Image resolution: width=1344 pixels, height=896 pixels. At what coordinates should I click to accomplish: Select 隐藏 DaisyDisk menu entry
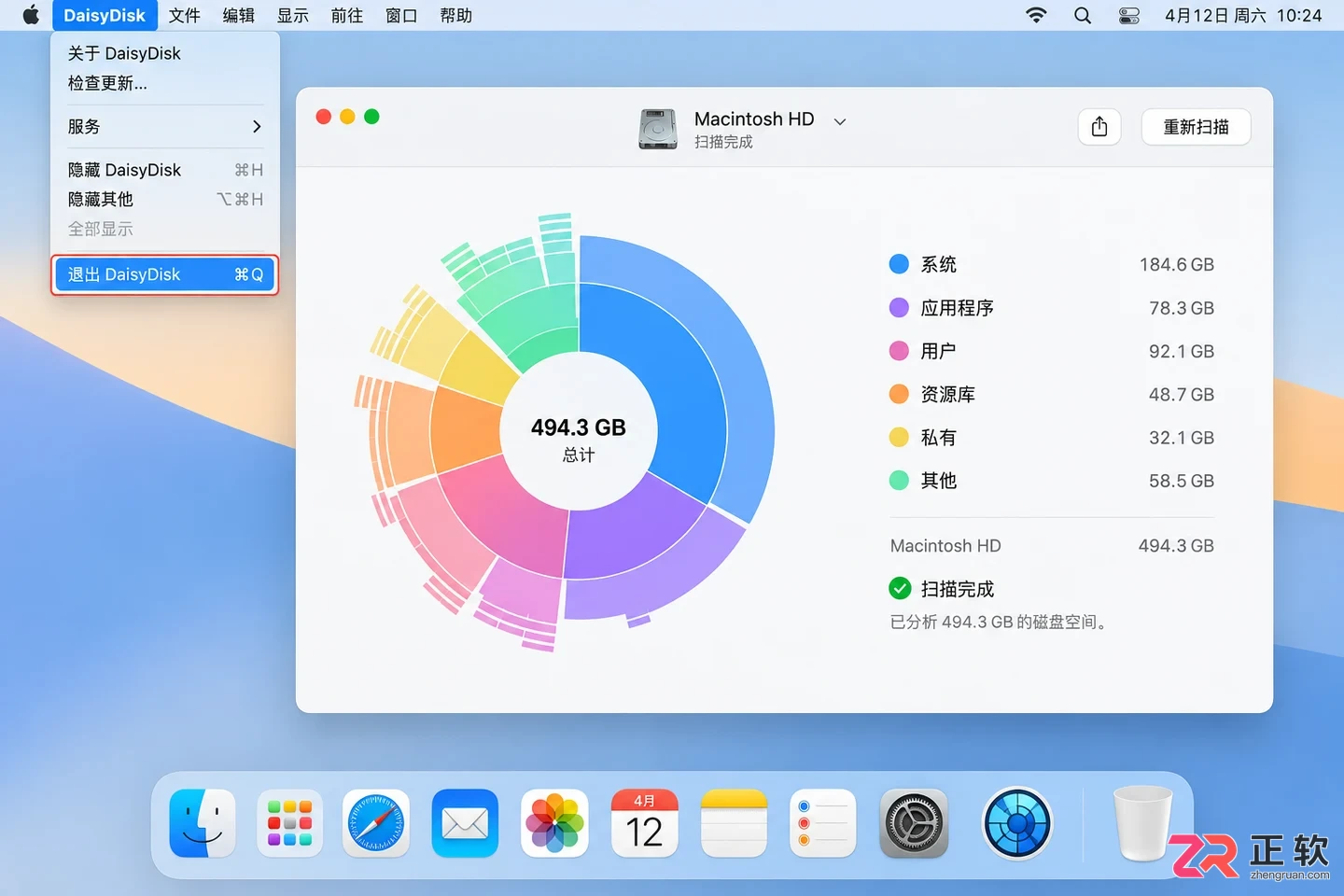pos(165,170)
